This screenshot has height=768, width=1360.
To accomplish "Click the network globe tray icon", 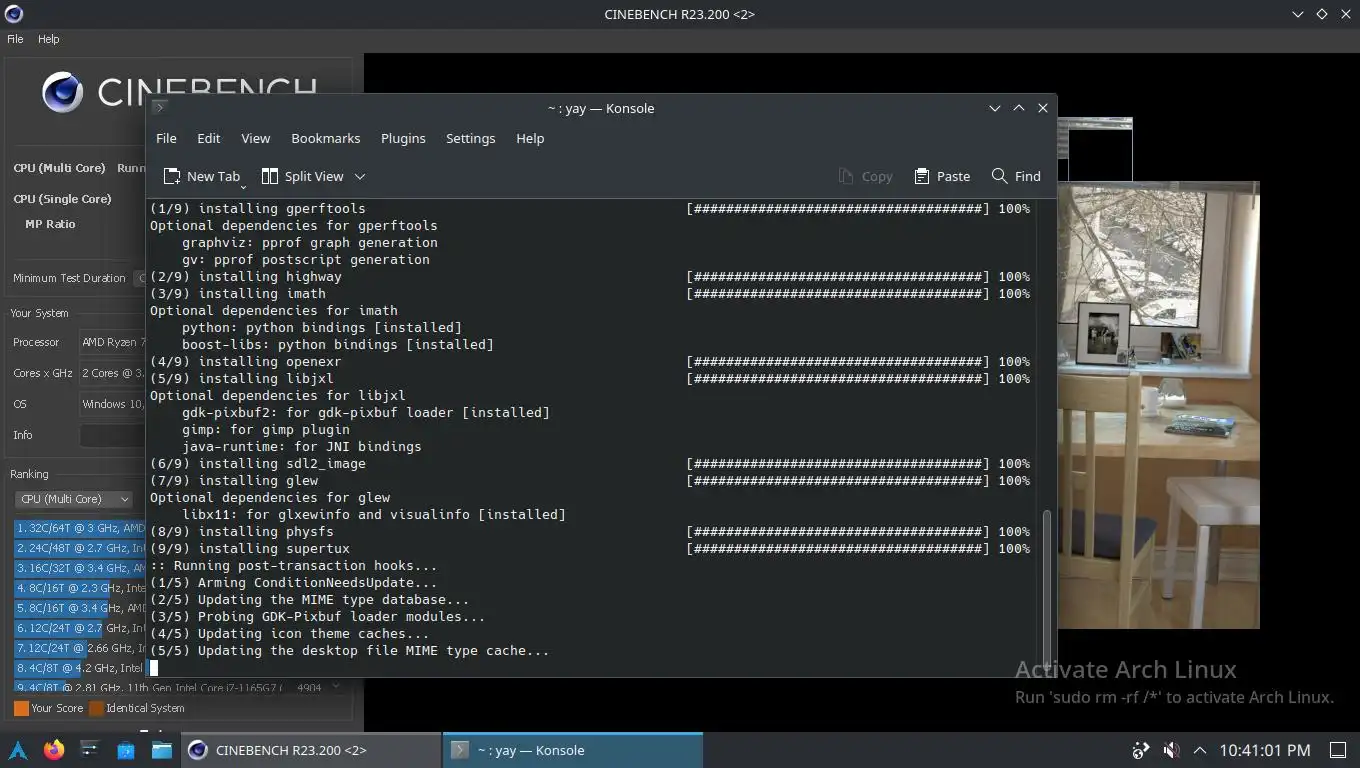I will pyautogui.click(x=1140, y=750).
